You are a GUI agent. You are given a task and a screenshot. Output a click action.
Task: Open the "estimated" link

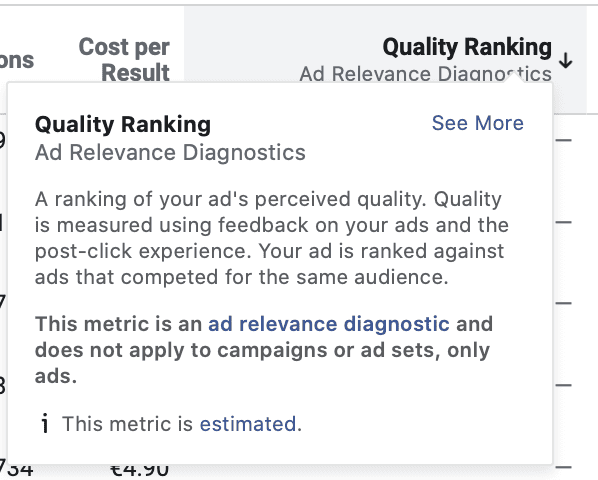click(248, 424)
